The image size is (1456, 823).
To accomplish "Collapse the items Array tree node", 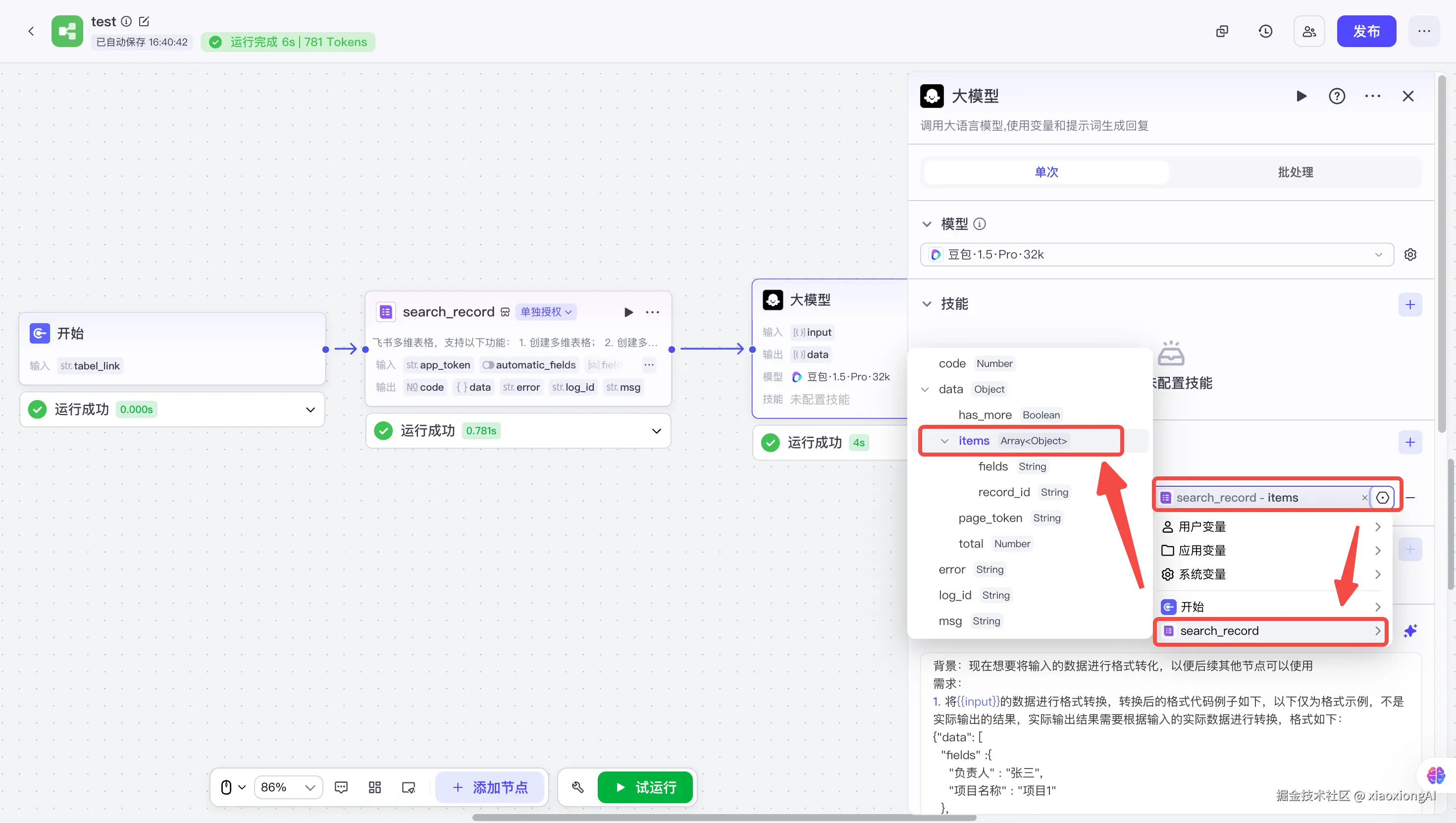I will [x=944, y=441].
